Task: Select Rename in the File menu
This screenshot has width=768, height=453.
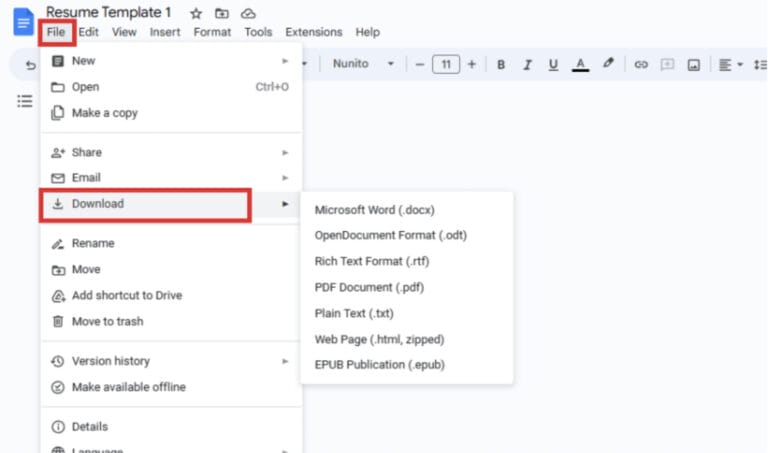Action: [170, 243]
